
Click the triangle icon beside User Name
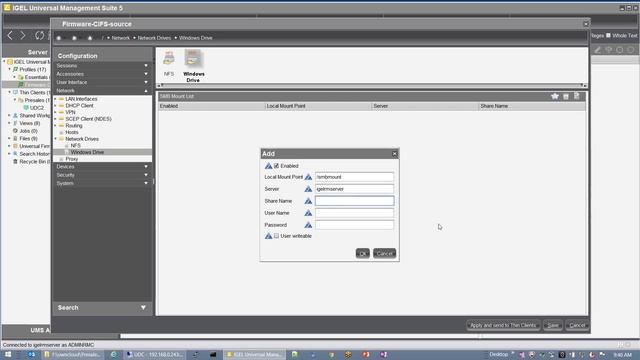point(308,213)
